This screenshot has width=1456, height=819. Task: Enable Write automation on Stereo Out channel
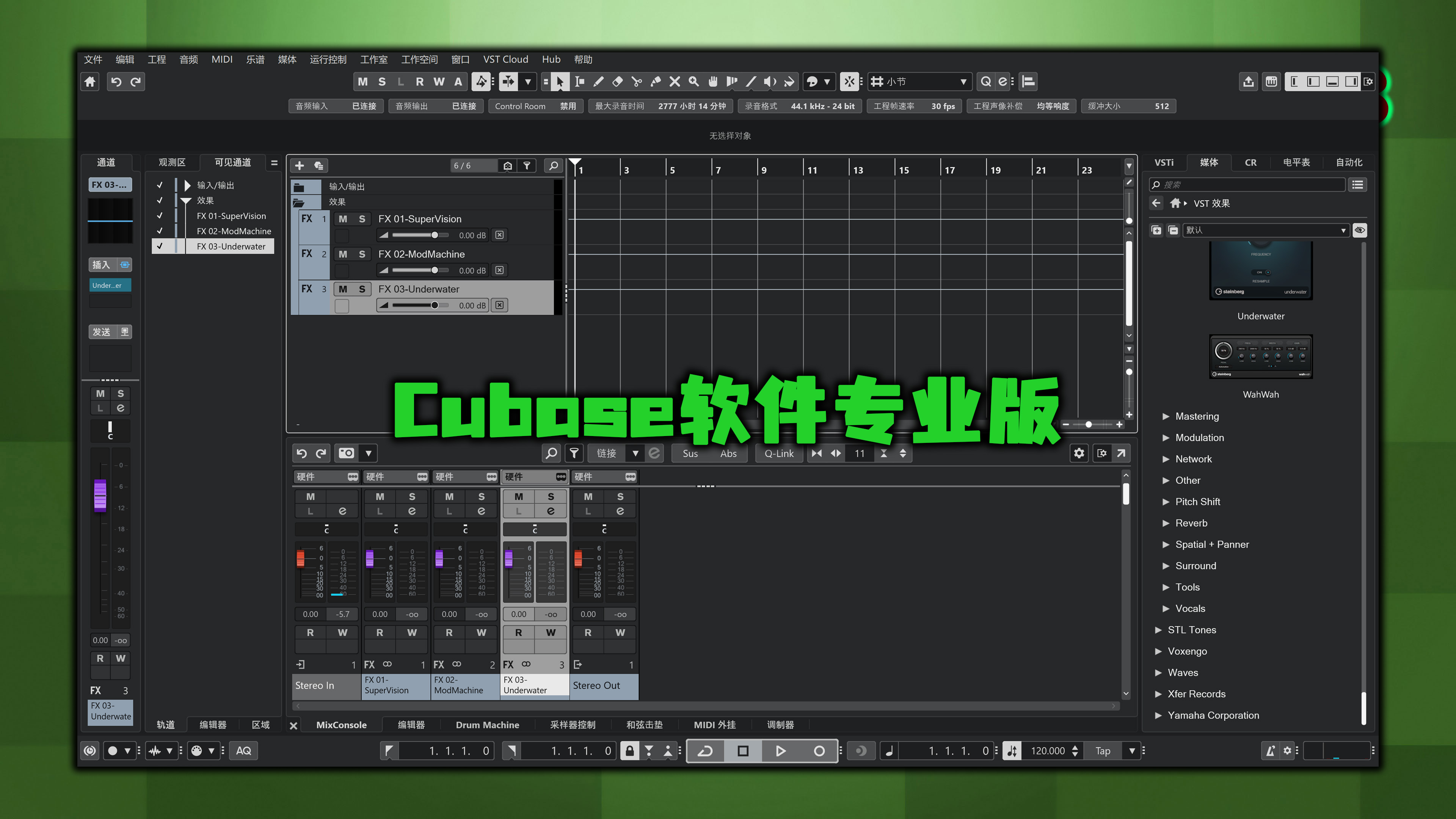point(620,632)
